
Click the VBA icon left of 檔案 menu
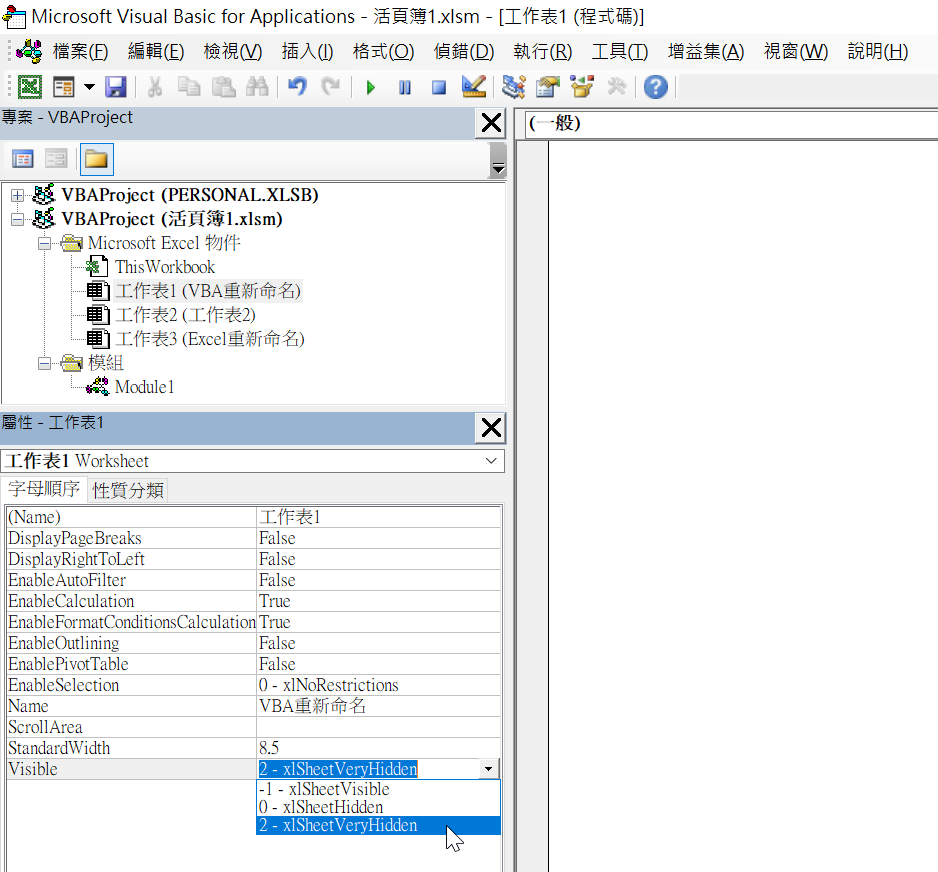coord(29,51)
